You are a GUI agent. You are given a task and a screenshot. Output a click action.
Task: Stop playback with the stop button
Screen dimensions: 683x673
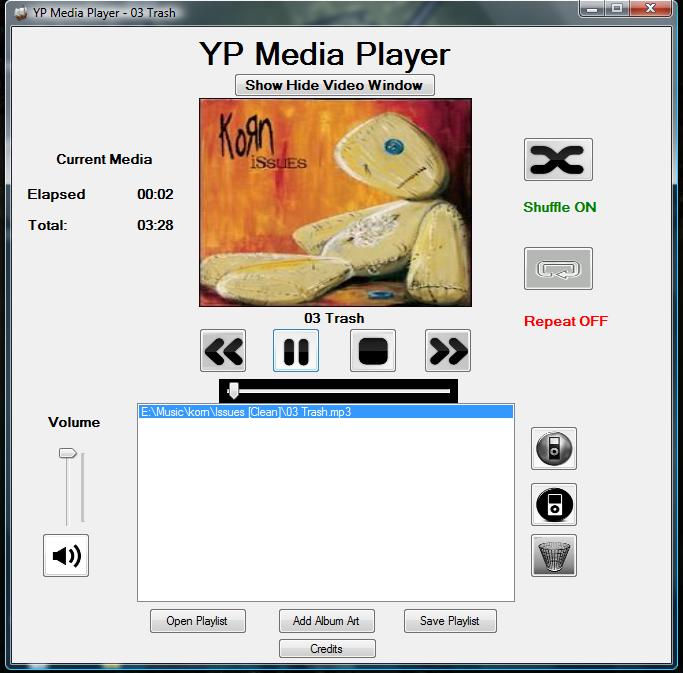(373, 351)
